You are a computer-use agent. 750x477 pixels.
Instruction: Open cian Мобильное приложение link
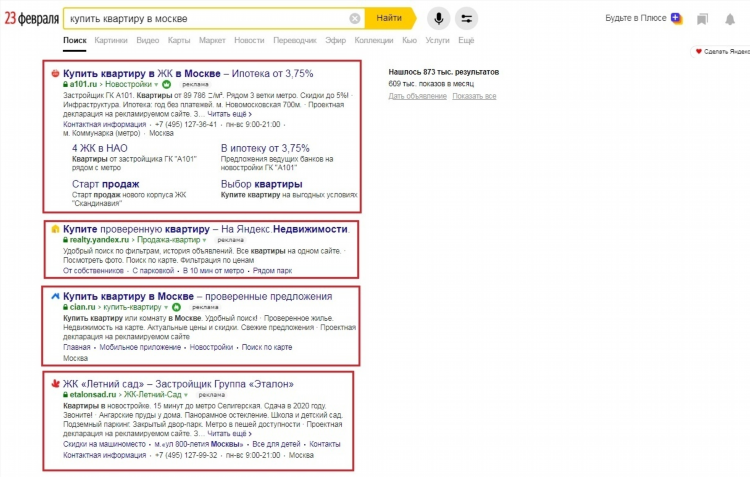[140, 347]
